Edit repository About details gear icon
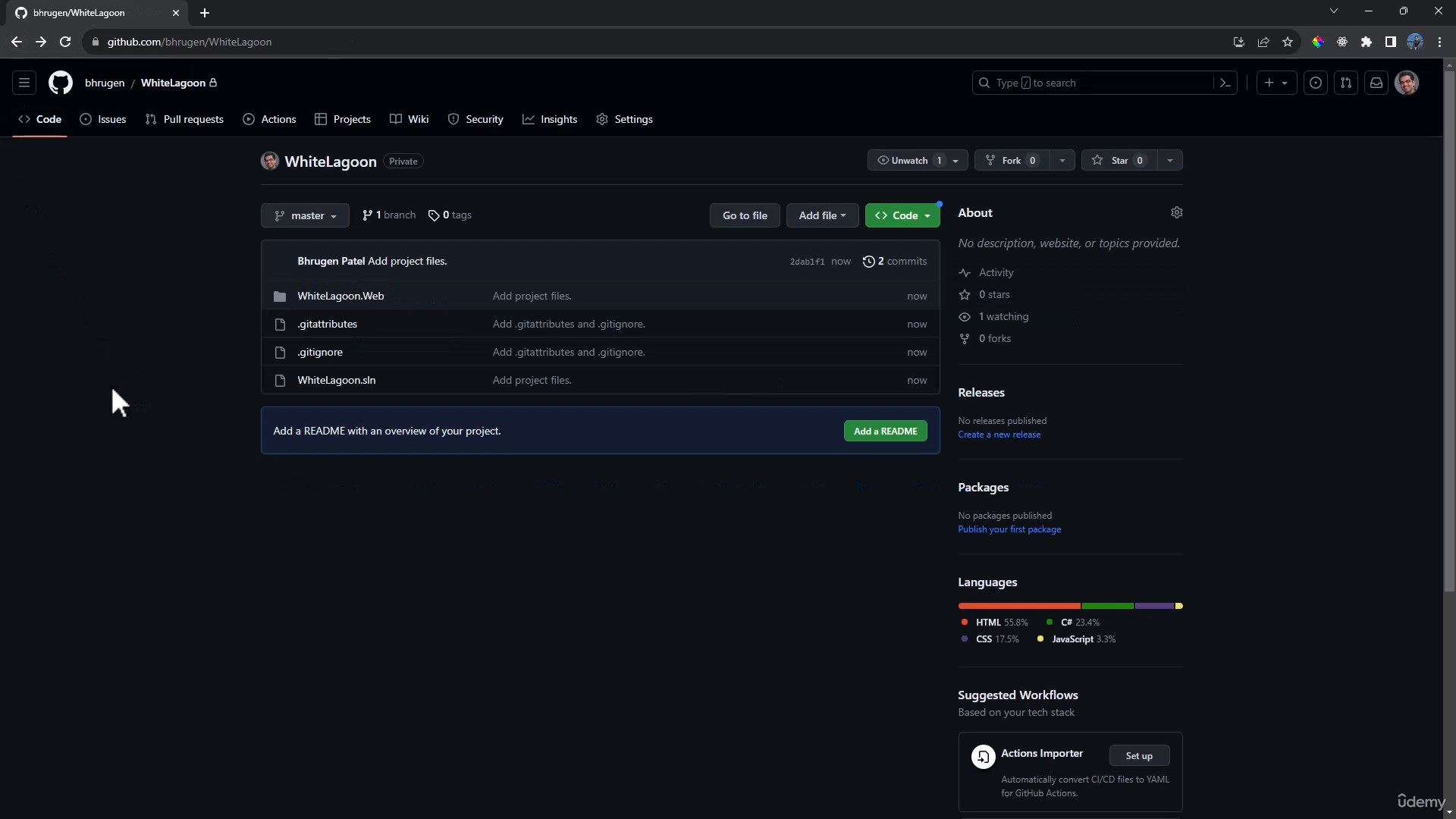 [1176, 212]
